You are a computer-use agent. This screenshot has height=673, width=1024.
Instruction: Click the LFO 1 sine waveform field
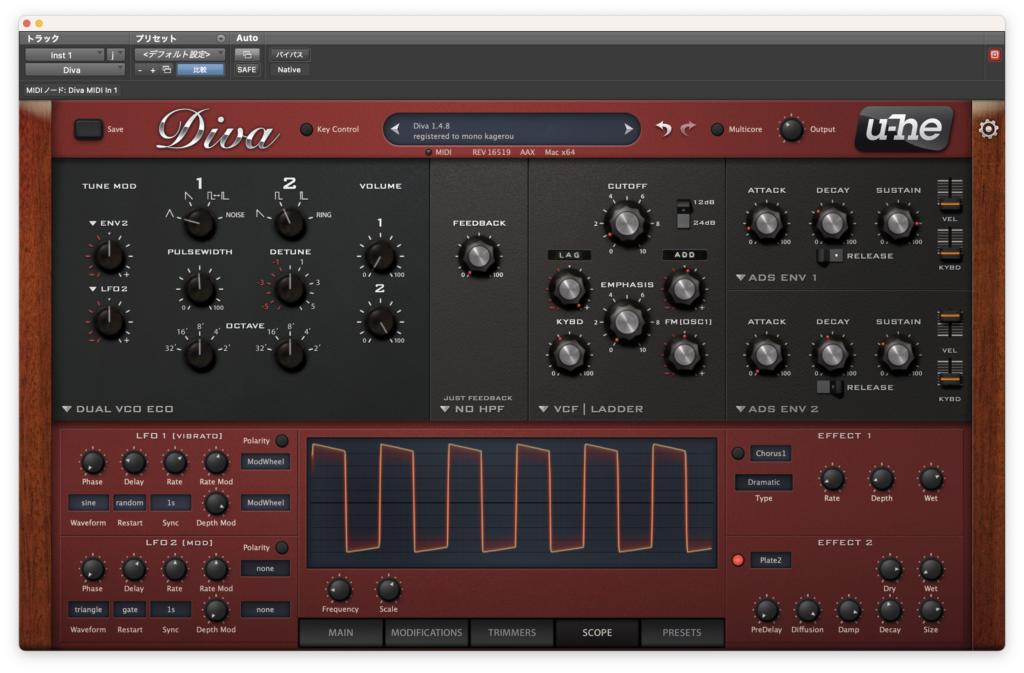point(88,503)
